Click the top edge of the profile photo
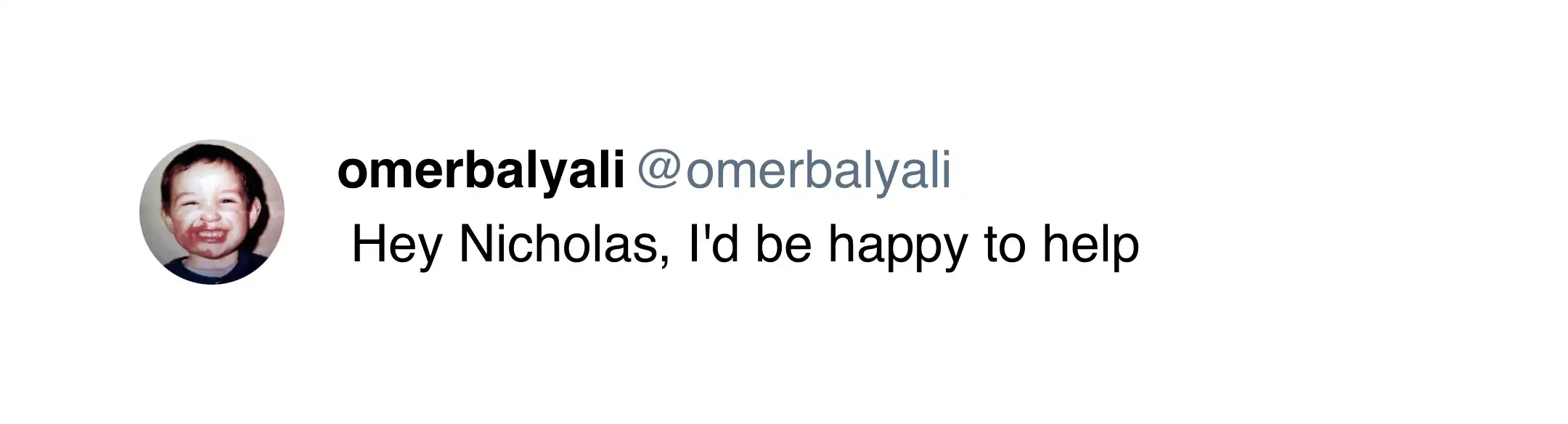The height and width of the screenshot is (424, 1568). tap(211, 143)
